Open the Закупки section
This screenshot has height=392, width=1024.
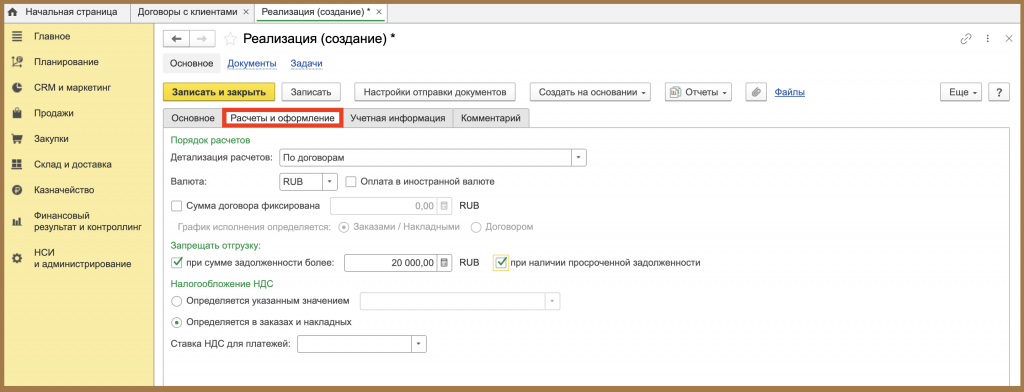pos(52,139)
